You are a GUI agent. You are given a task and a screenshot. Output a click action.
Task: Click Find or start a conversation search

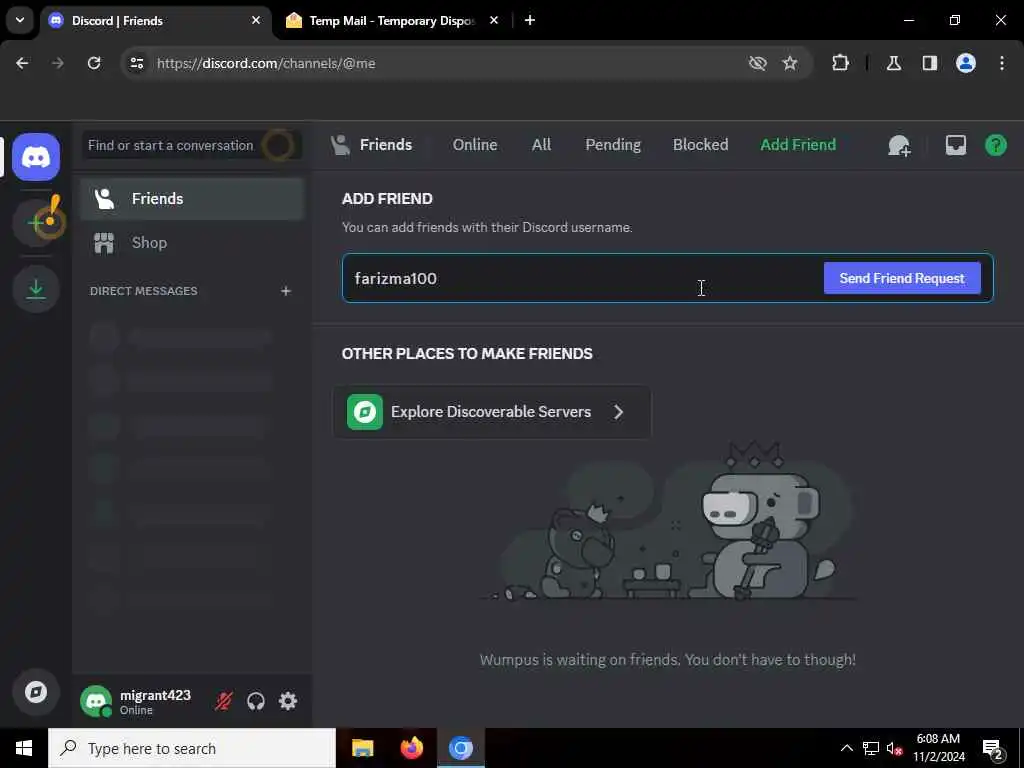coord(192,145)
